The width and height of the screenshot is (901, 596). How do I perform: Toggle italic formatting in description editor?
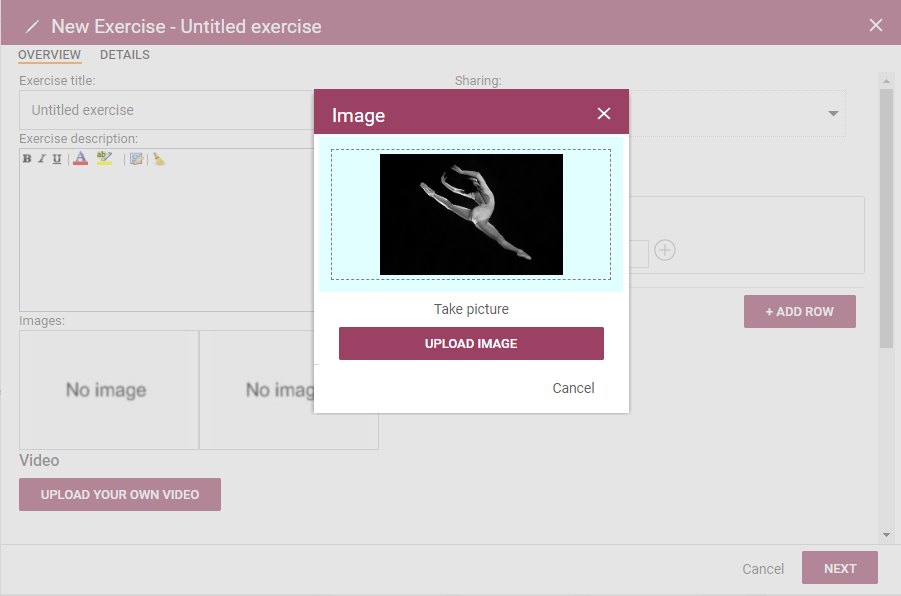[41, 159]
